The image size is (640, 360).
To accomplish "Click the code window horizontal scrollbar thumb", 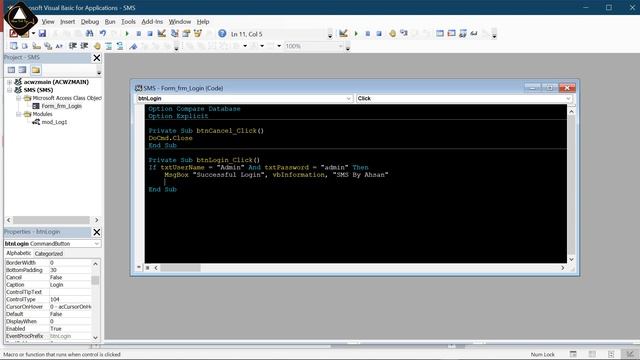I will 180,268.
